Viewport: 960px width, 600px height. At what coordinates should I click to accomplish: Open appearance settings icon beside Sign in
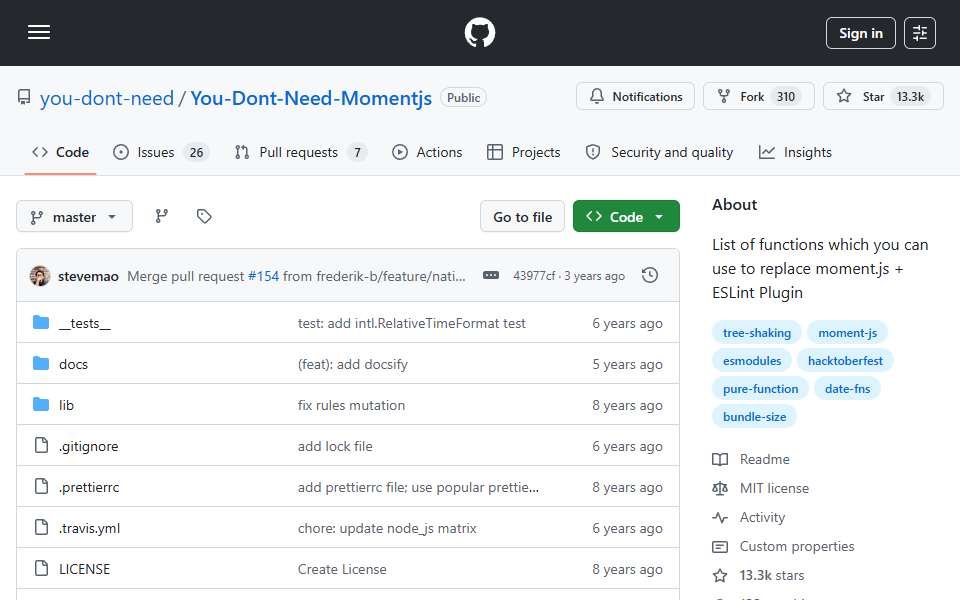(x=920, y=33)
